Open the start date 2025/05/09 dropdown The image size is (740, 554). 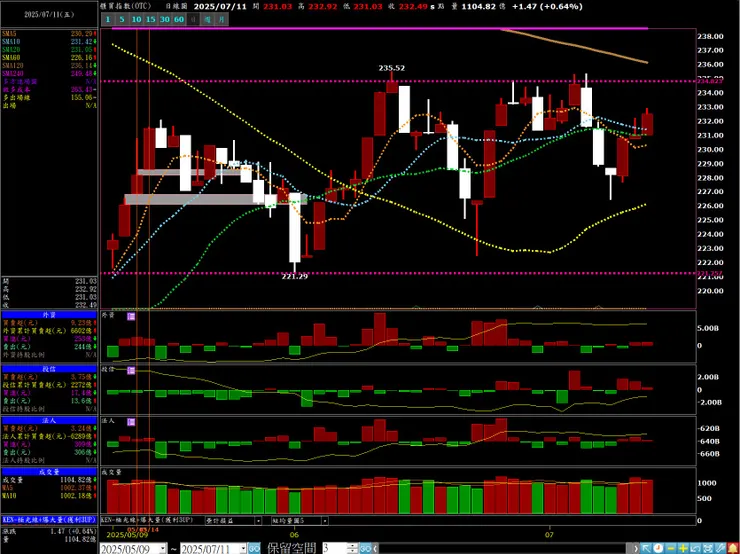(163, 549)
